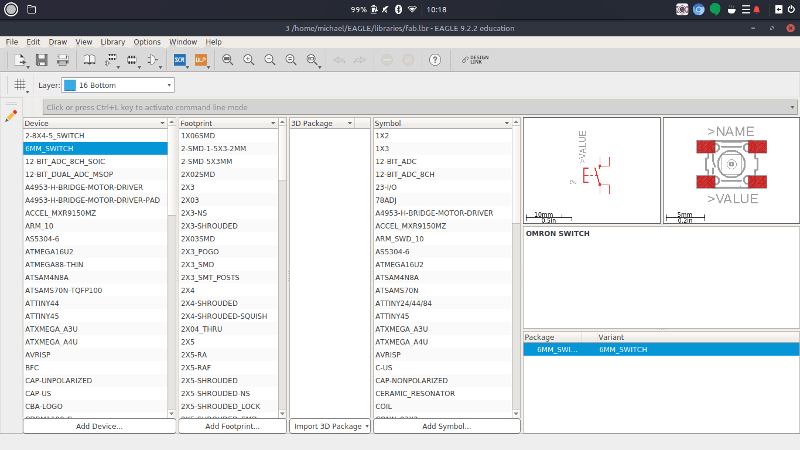Click the New file toolbar icon
Screen dimensions: 800x450
19,60
